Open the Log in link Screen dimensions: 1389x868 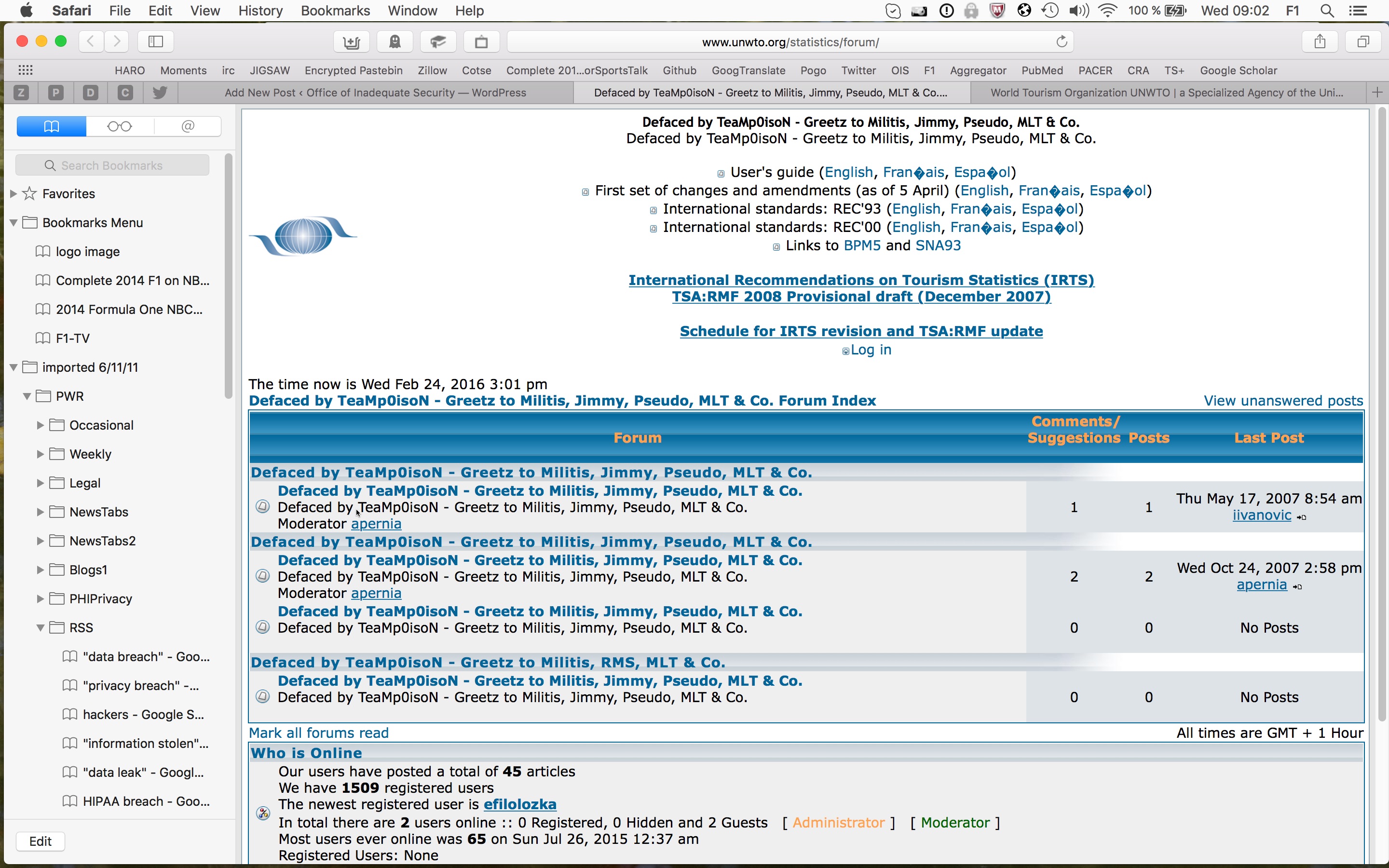(x=871, y=350)
